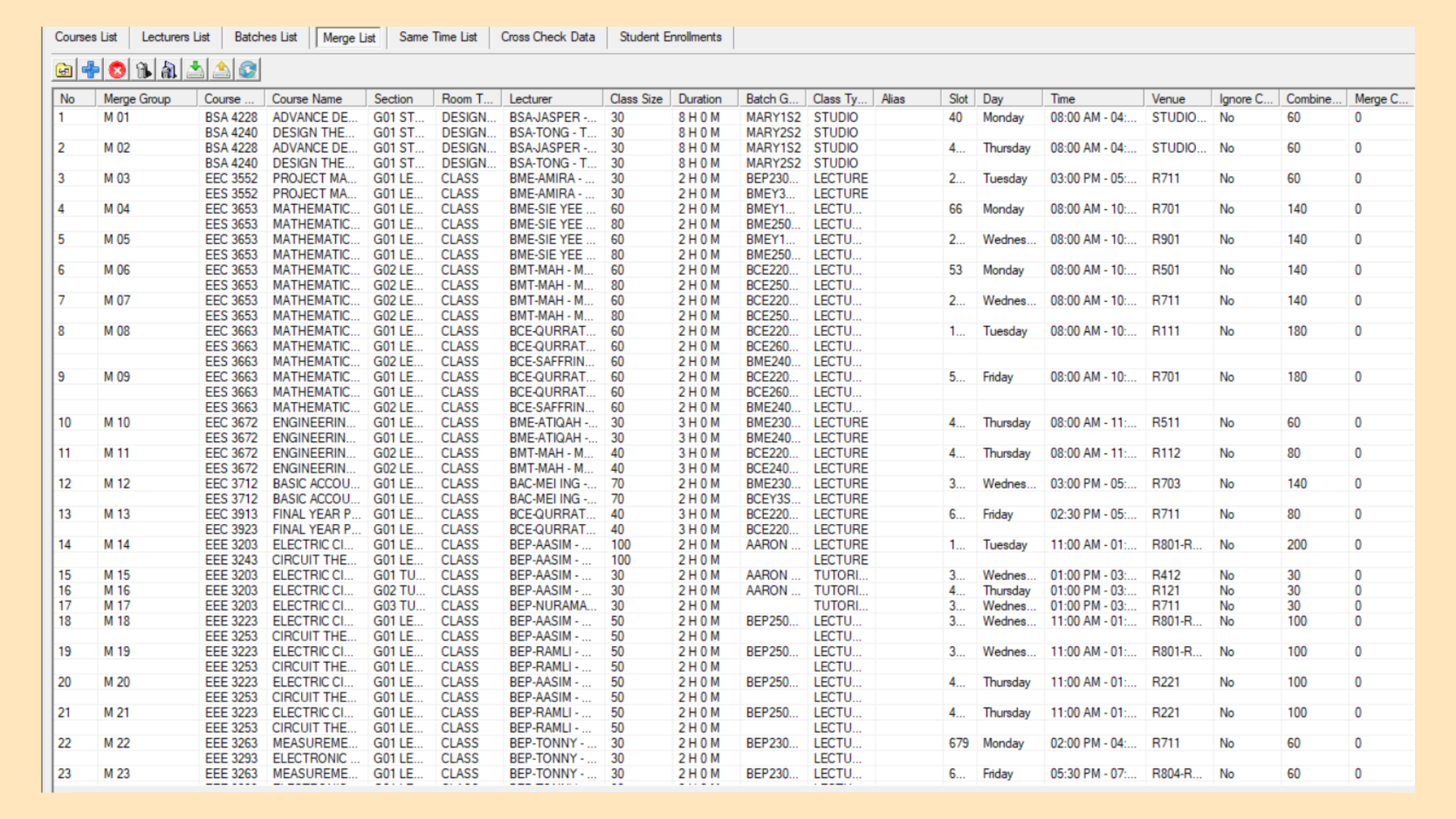The height and width of the screenshot is (819, 1456).
Task: Click time 05:30 PM cell in M 23
Action: pyautogui.click(x=1093, y=773)
